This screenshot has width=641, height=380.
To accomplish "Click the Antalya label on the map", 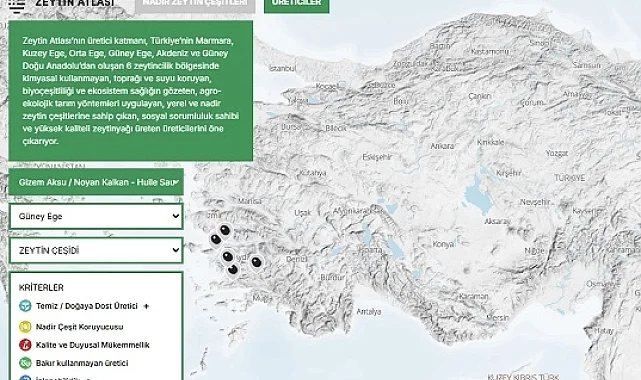I will (x=369, y=312).
